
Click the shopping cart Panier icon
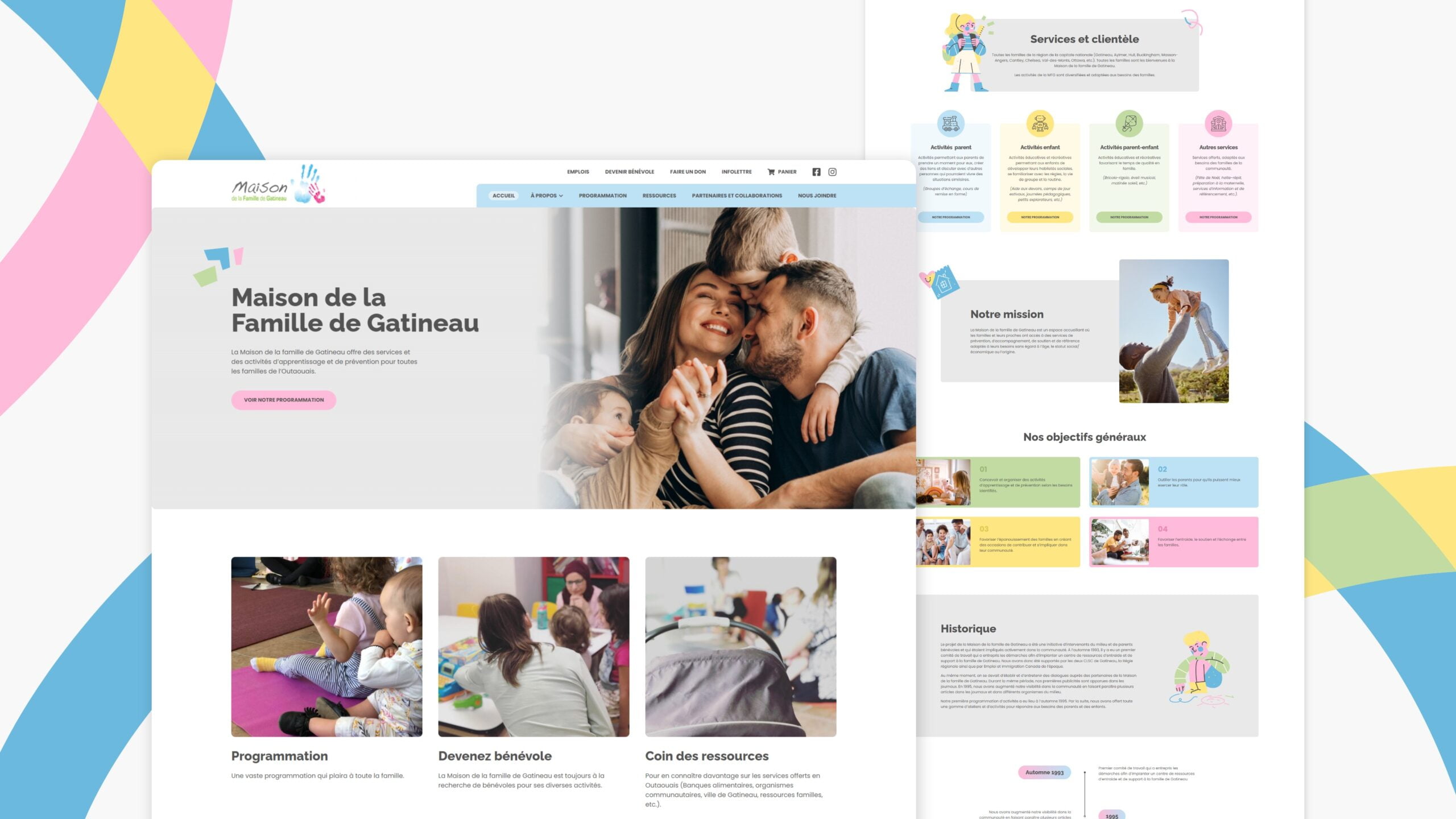click(x=771, y=172)
